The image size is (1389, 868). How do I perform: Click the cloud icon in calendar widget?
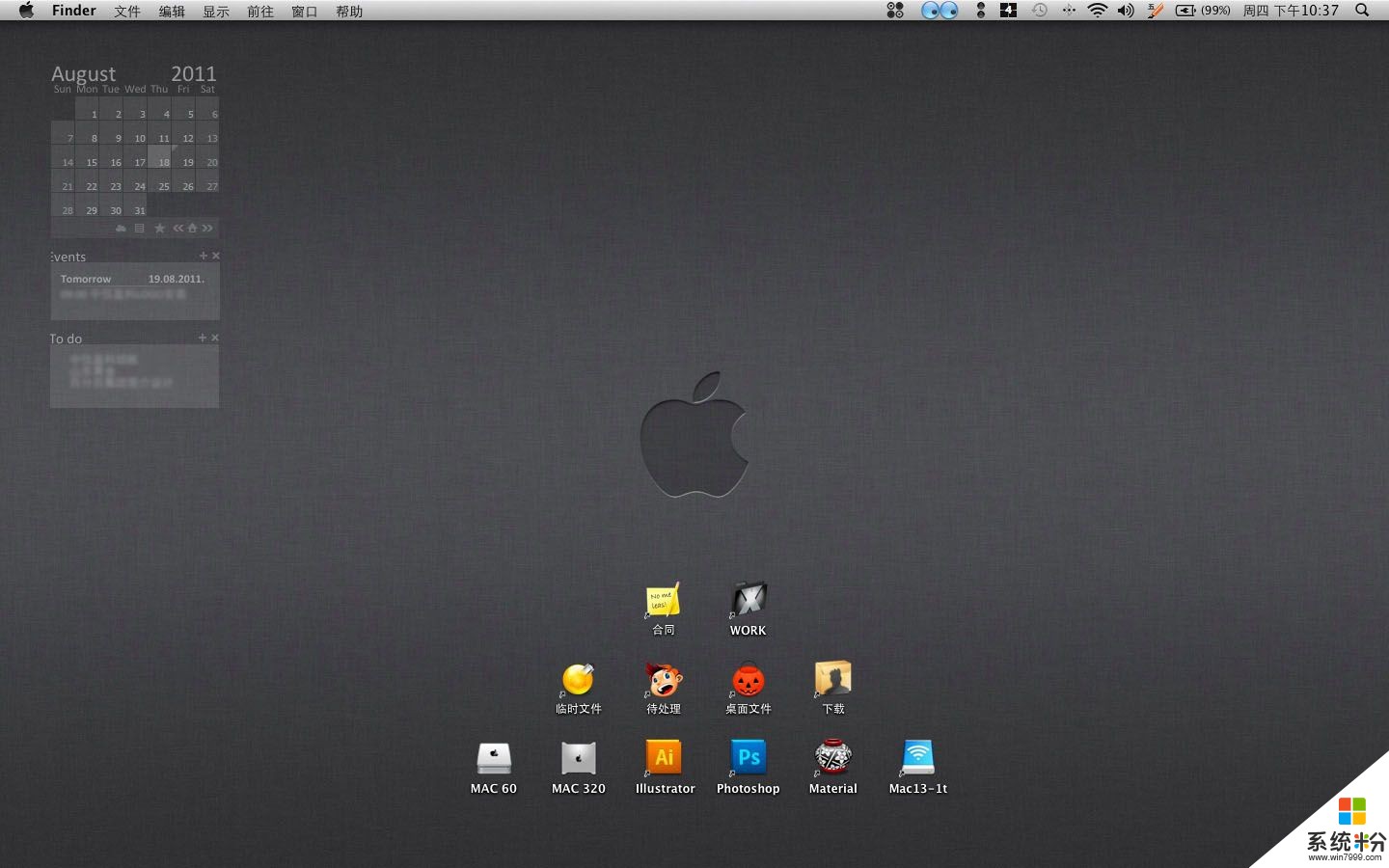coord(121,229)
